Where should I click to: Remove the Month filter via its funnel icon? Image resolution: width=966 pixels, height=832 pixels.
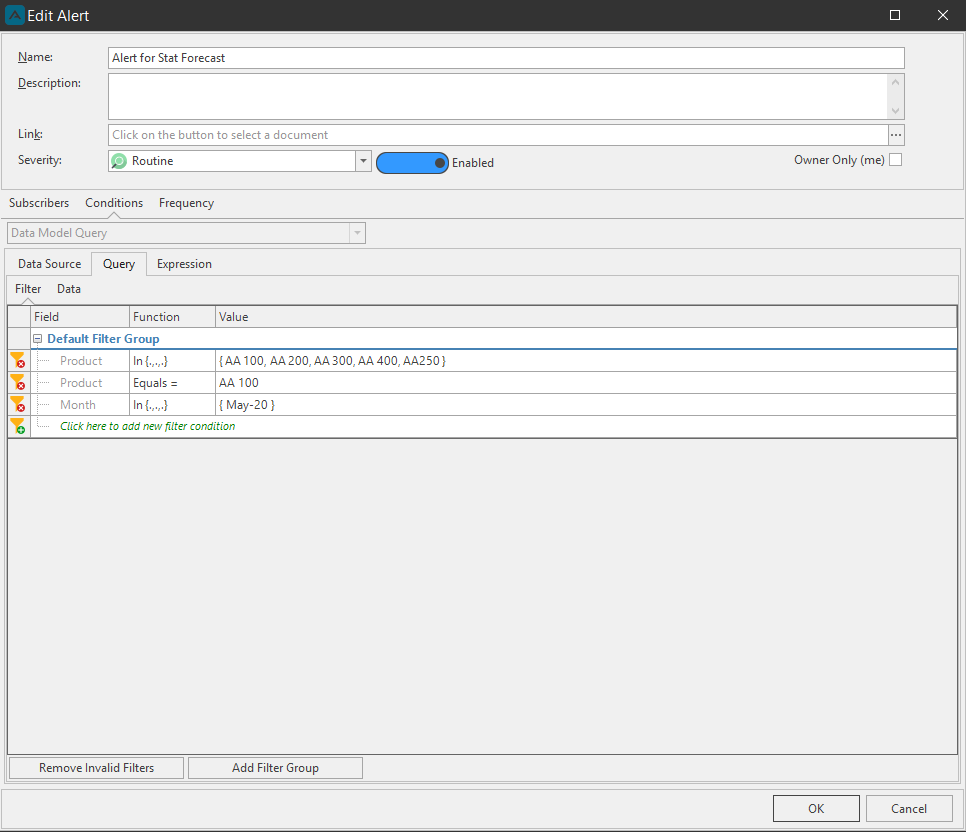point(17,405)
